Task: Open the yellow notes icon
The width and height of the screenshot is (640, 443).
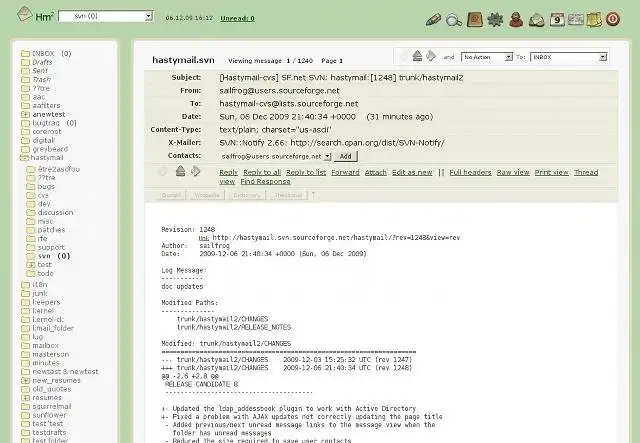Action: point(594,20)
